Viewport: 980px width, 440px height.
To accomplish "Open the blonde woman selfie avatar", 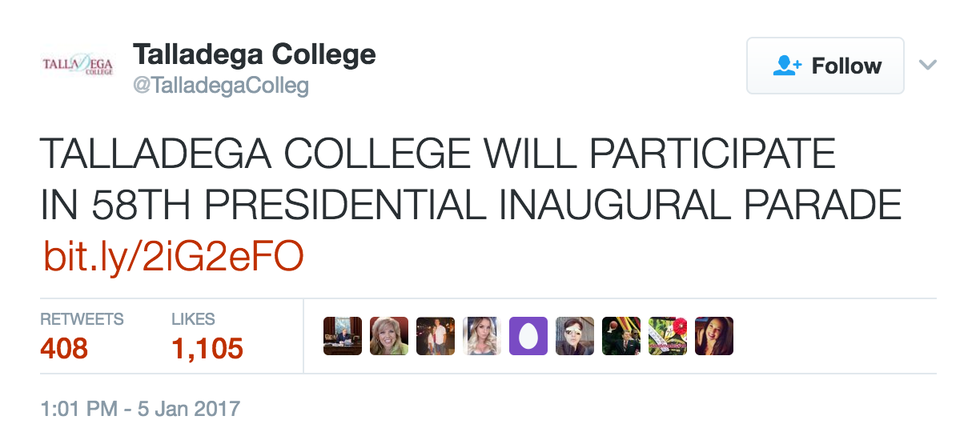I will pos(481,336).
